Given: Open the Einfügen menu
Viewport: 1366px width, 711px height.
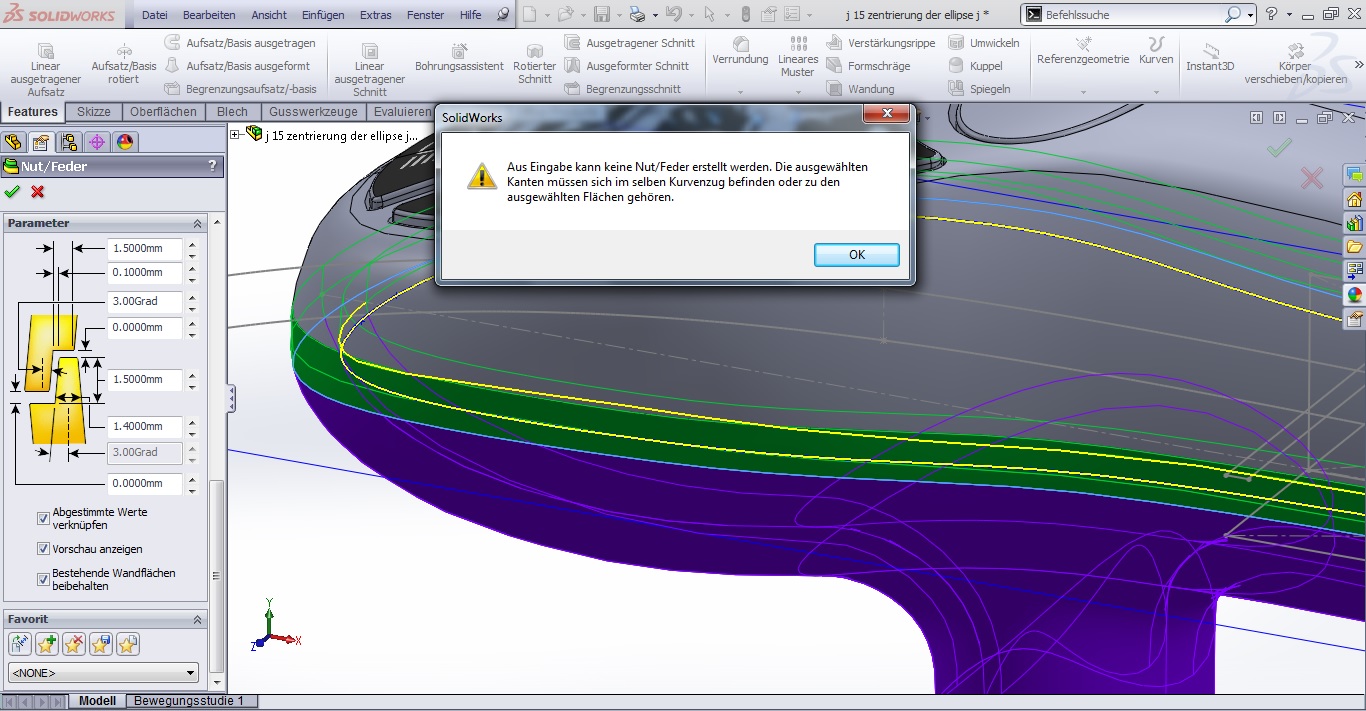Looking at the screenshot, I should (323, 15).
